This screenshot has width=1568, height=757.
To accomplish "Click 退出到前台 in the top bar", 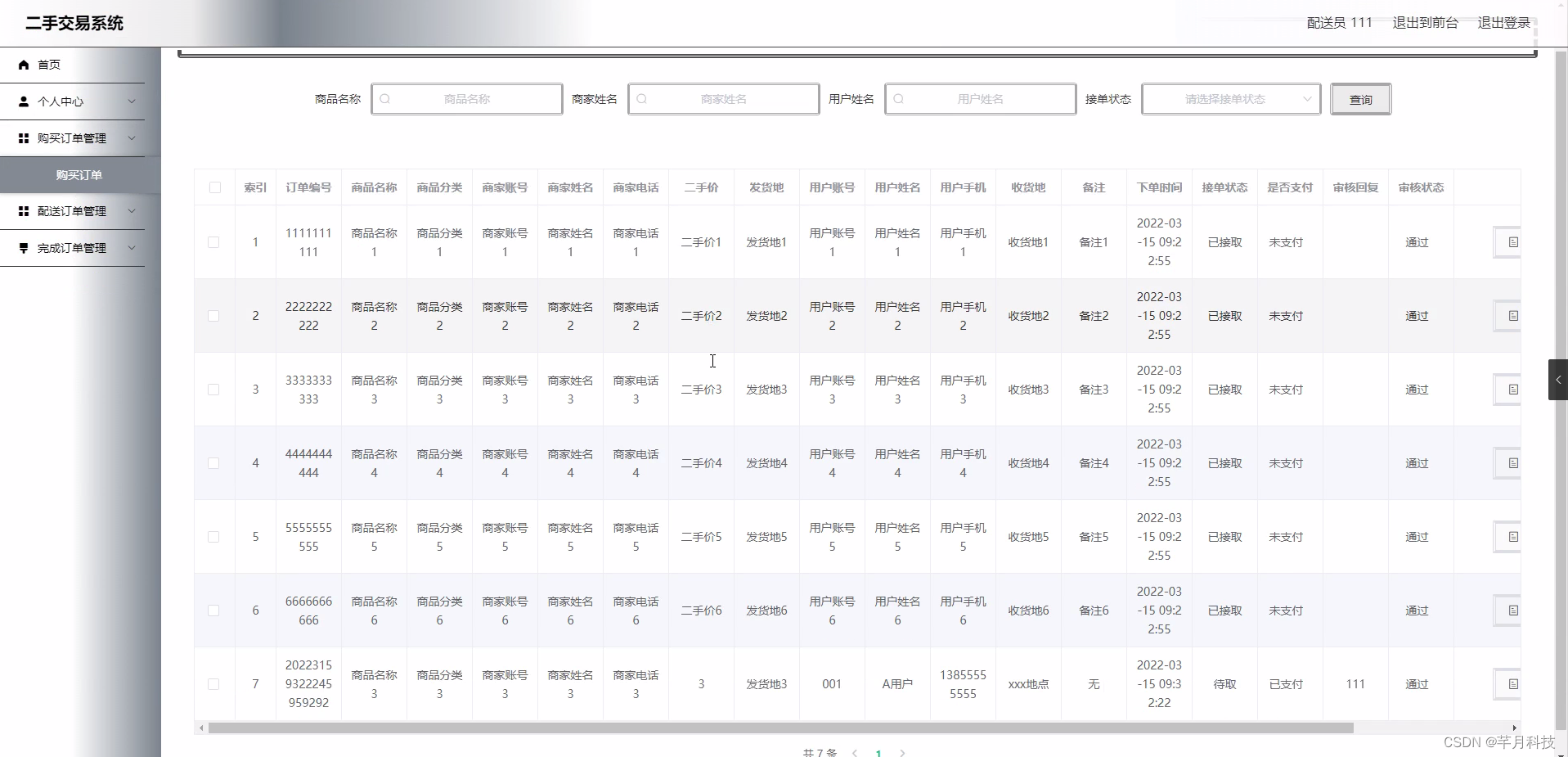I will coord(1425,22).
